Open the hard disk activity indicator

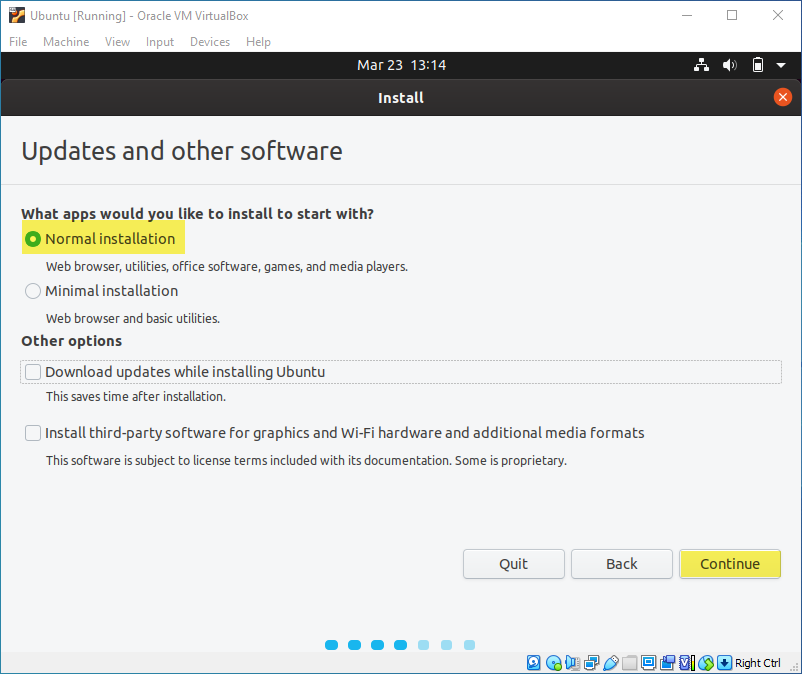coord(533,663)
